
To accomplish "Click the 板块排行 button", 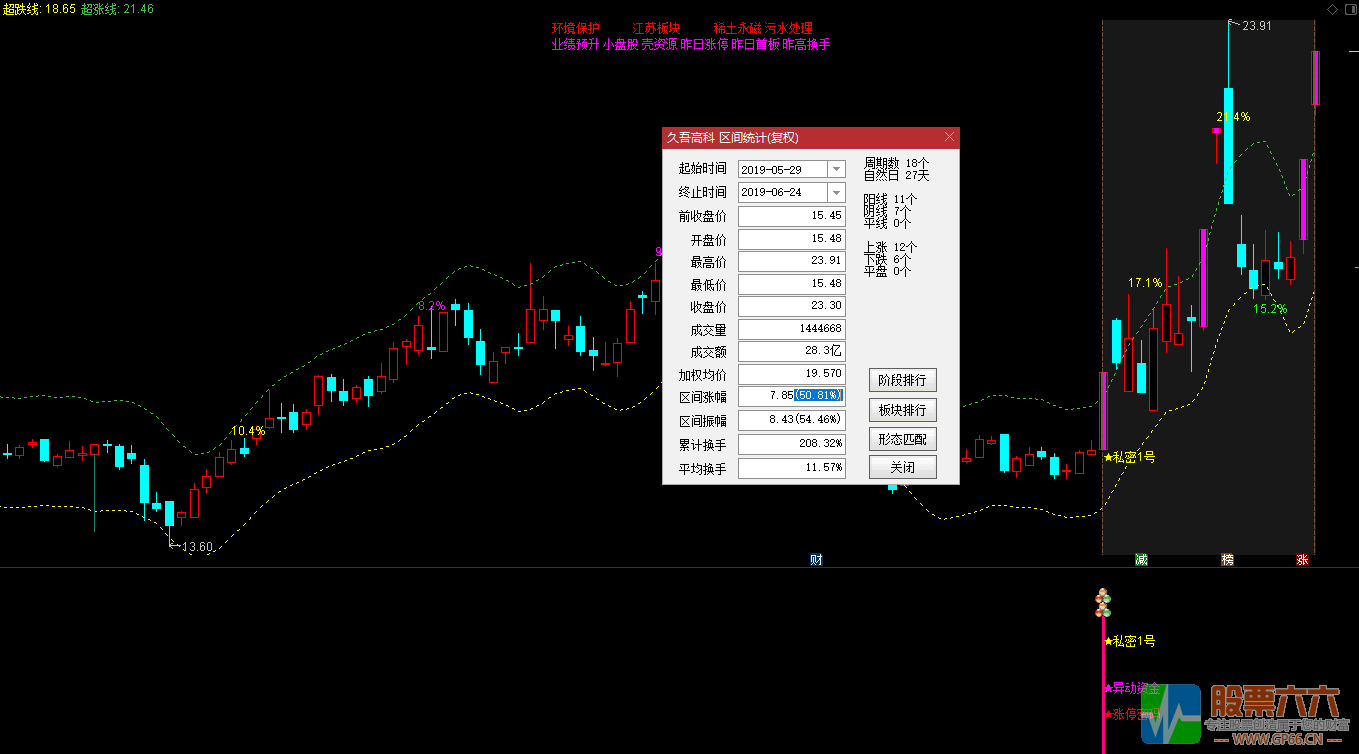I will pyautogui.click(x=901, y=409).
